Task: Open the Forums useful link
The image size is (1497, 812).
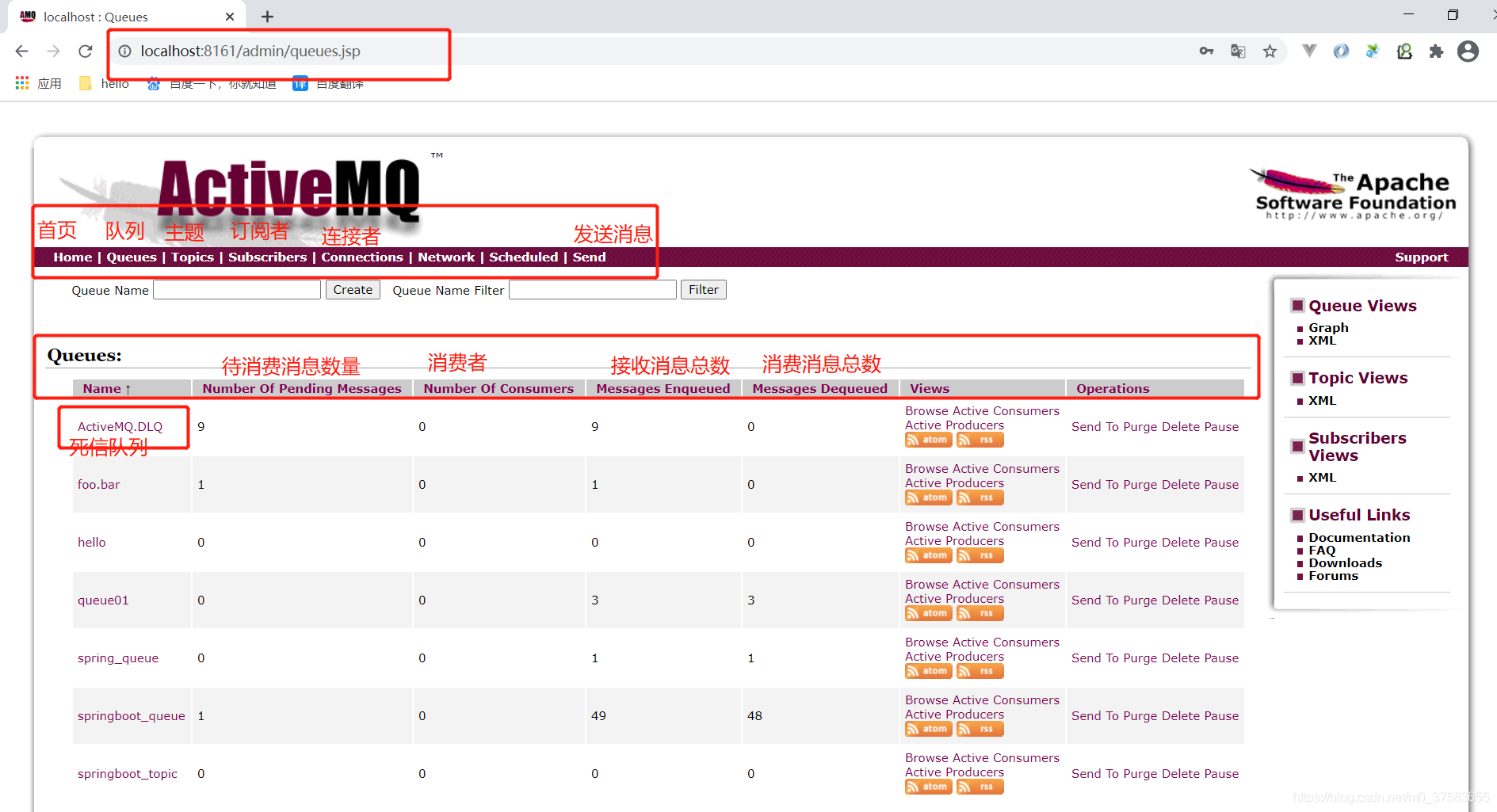Action: [x=1333, y=576]
